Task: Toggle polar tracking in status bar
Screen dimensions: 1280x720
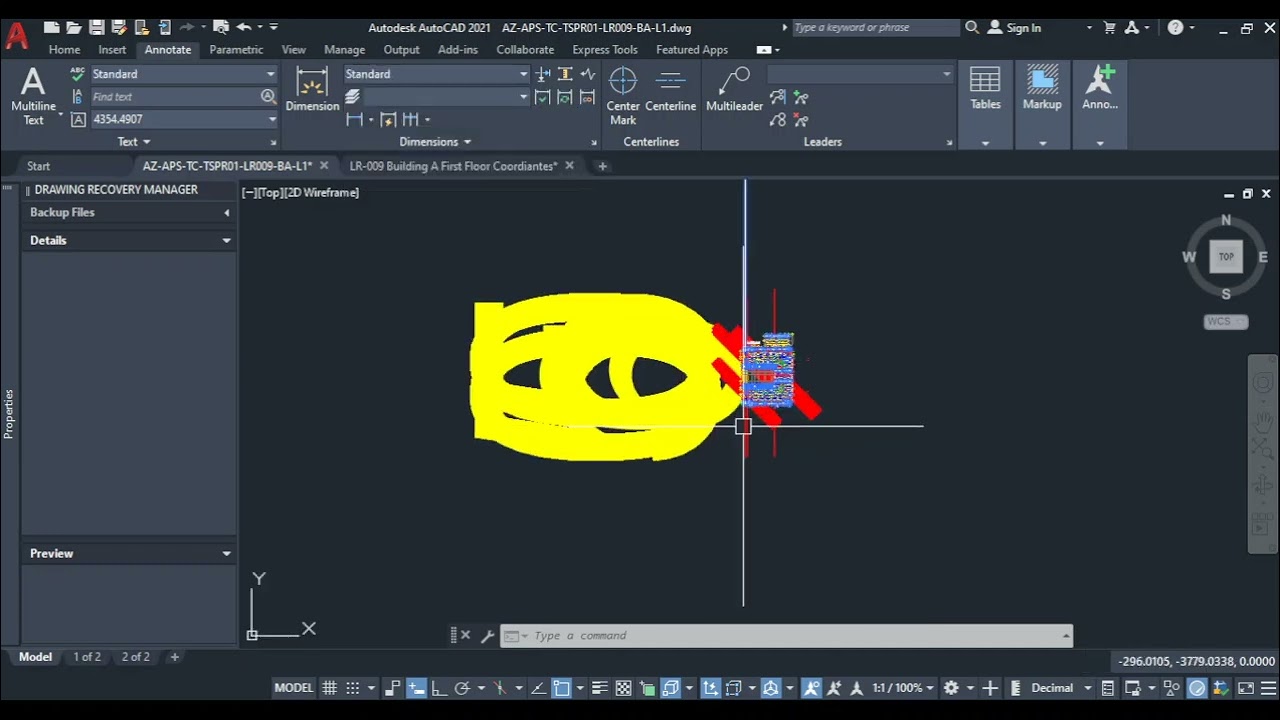Action: (462, 688)
